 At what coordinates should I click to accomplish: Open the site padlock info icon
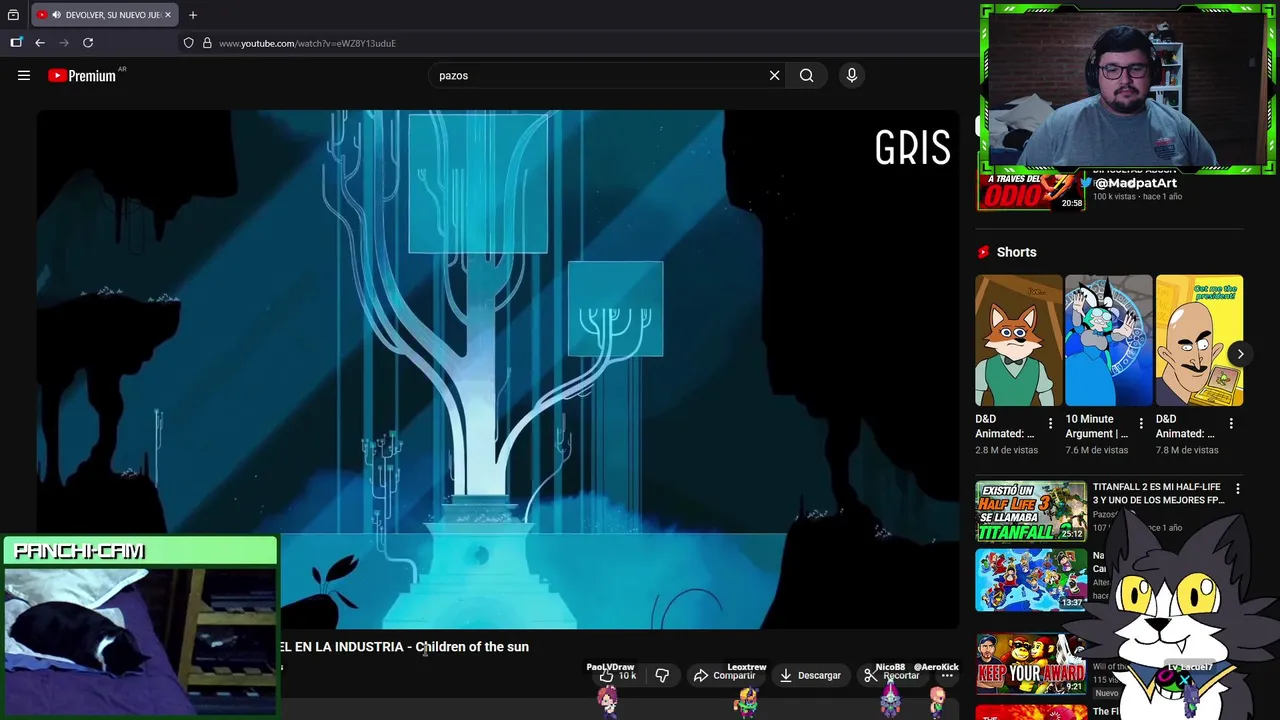point(207,43)
